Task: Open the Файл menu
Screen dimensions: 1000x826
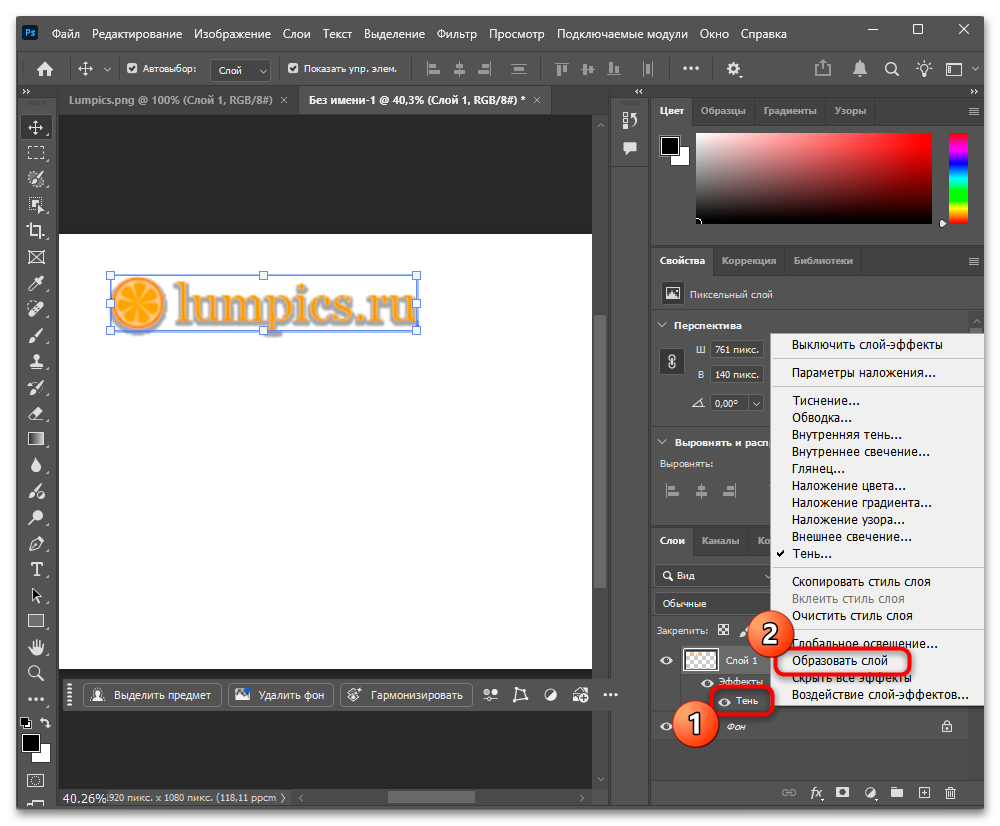Action: point(66,34)
